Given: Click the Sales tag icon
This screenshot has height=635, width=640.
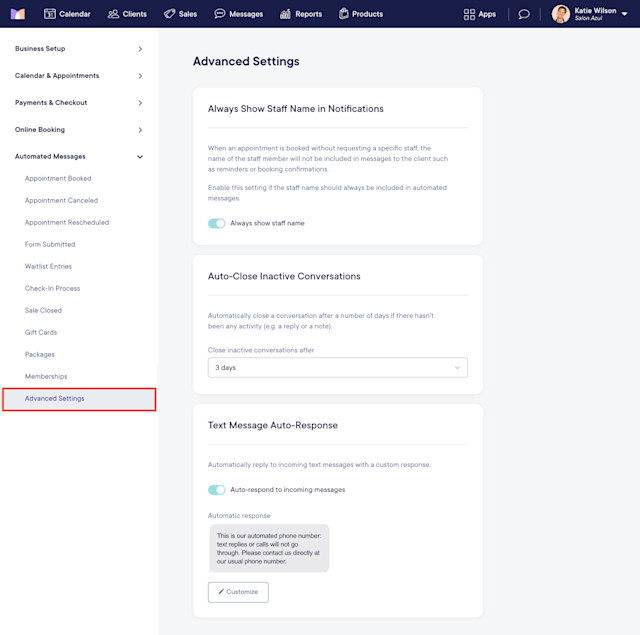Looking at the screenshot, I should coord(169,14).
